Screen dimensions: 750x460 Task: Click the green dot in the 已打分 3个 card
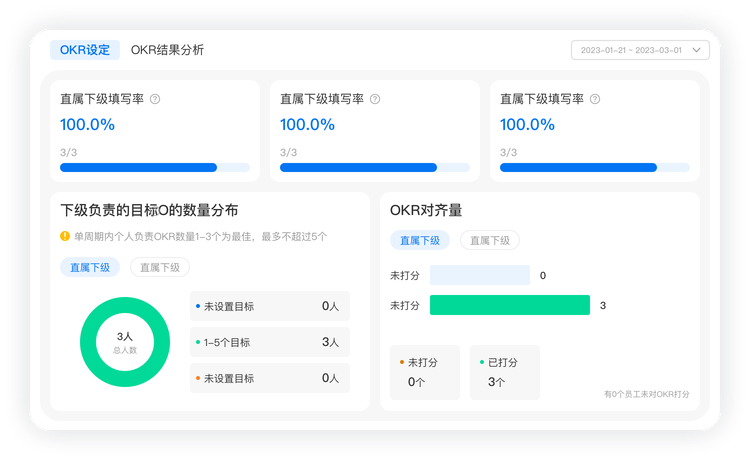click(482, 362)
